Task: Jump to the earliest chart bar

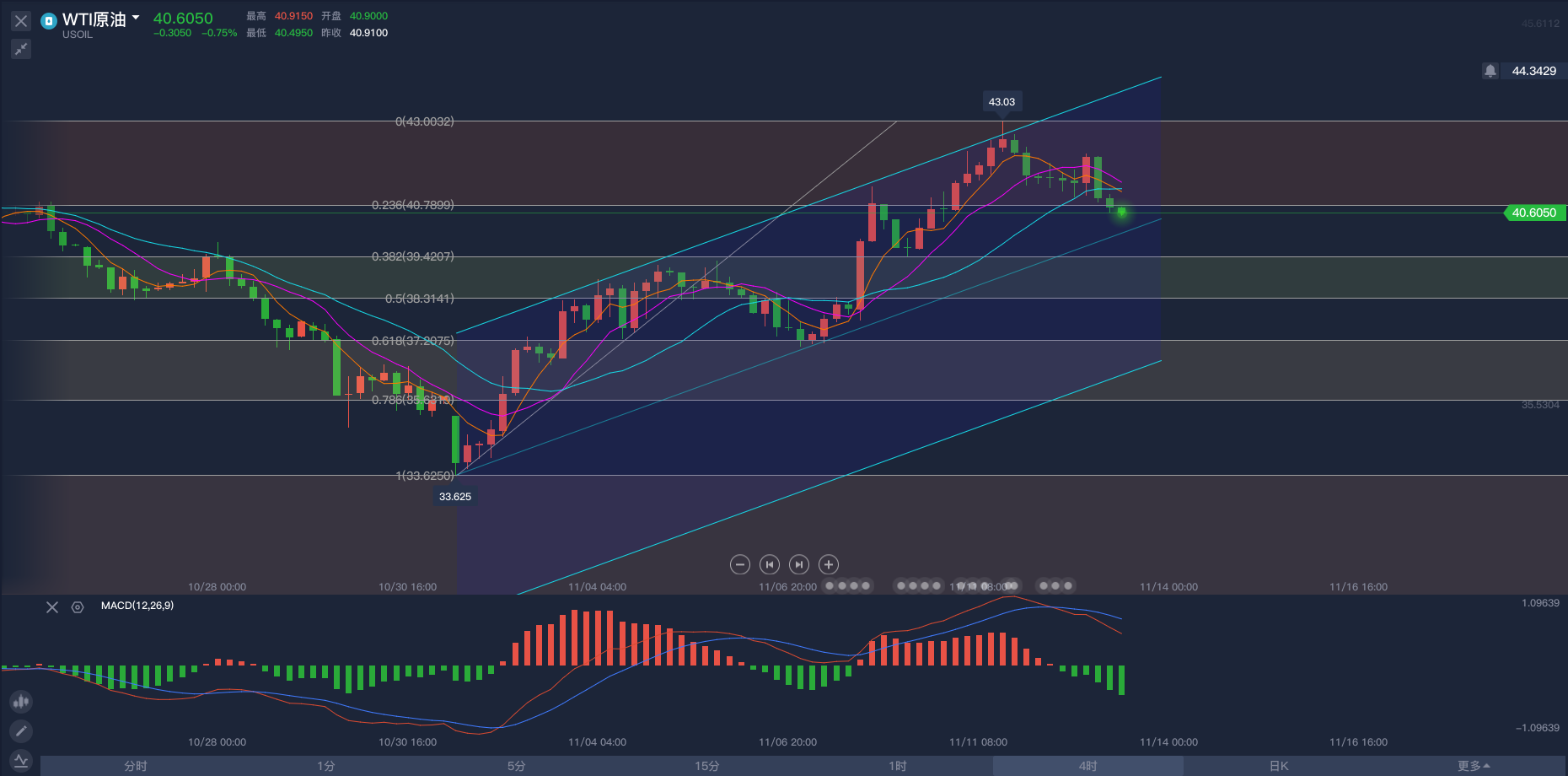Action: [770, 564]
